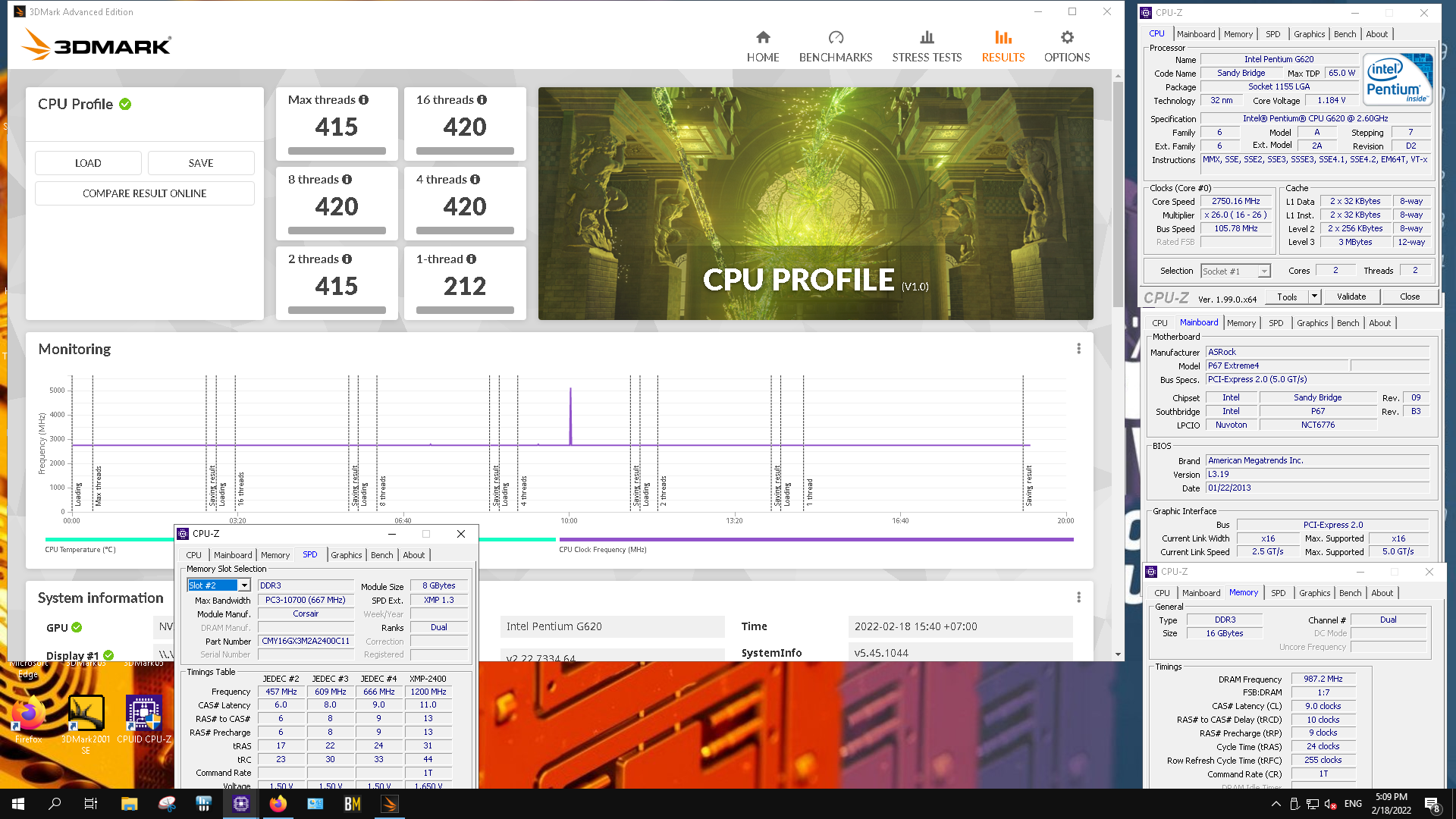Click the 3DMark vertical scrollbar thumb
The image size is (1456, 819).
[x=1118, y=193]
